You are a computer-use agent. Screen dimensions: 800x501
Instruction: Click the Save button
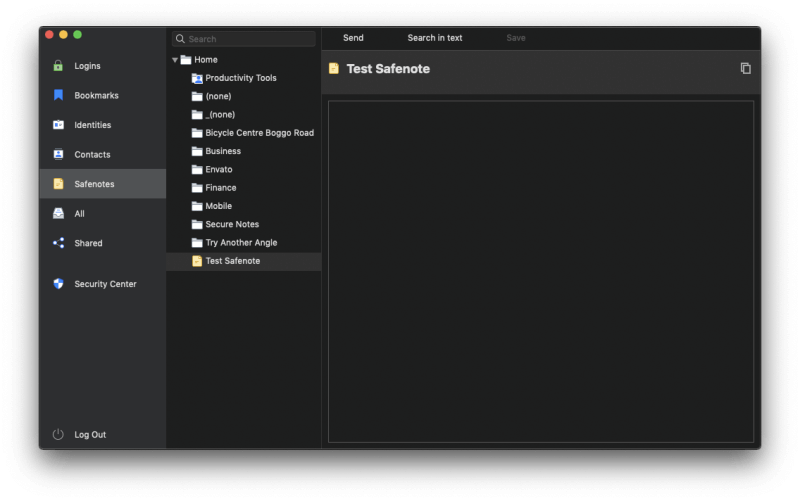click(516, 38)
